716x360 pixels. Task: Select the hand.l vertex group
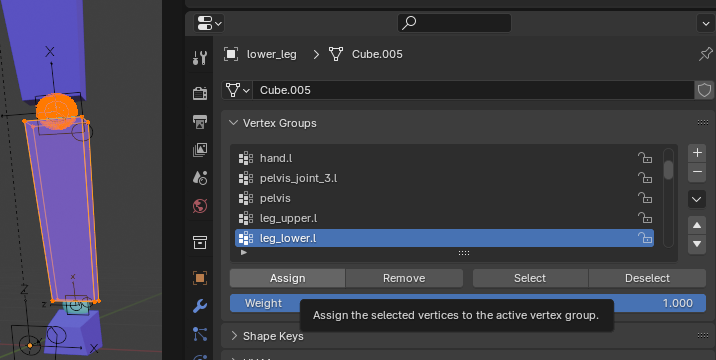(444, 158)
